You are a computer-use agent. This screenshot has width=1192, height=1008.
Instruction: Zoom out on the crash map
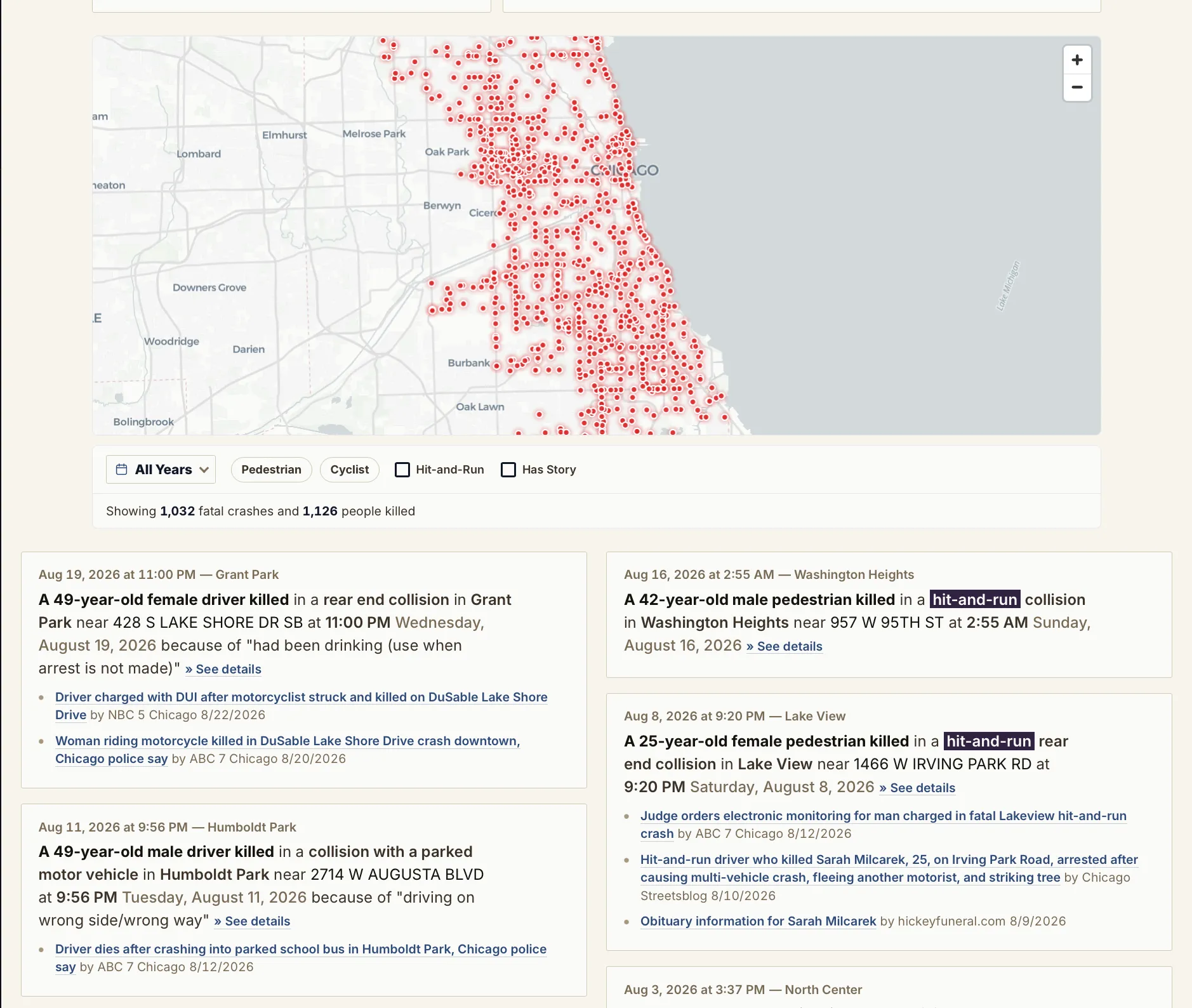pyautogui.click(x=1077, y=88)
